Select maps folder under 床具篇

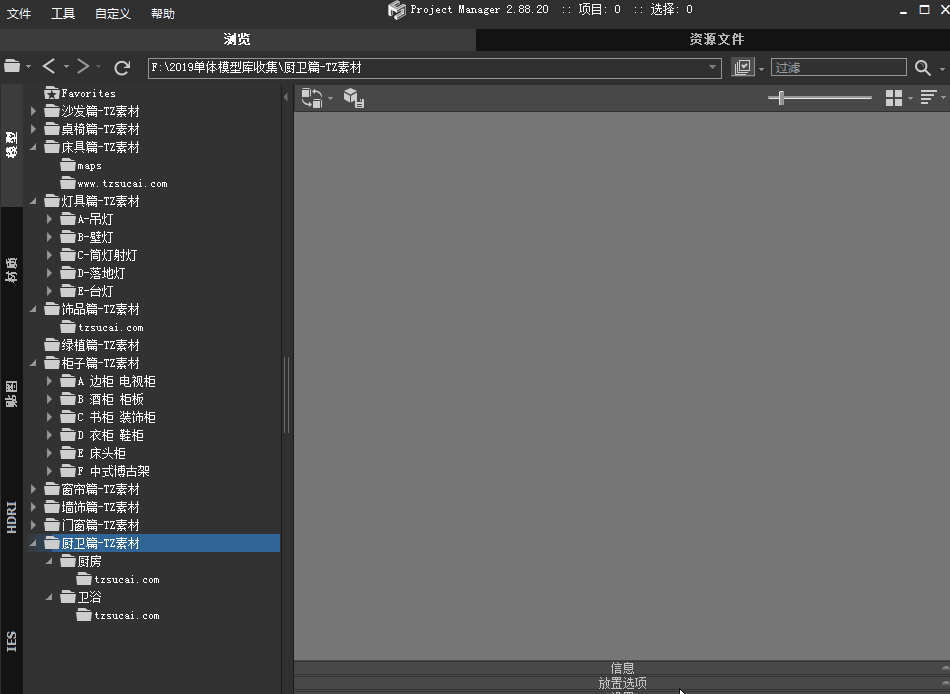[x=81, y=165]
